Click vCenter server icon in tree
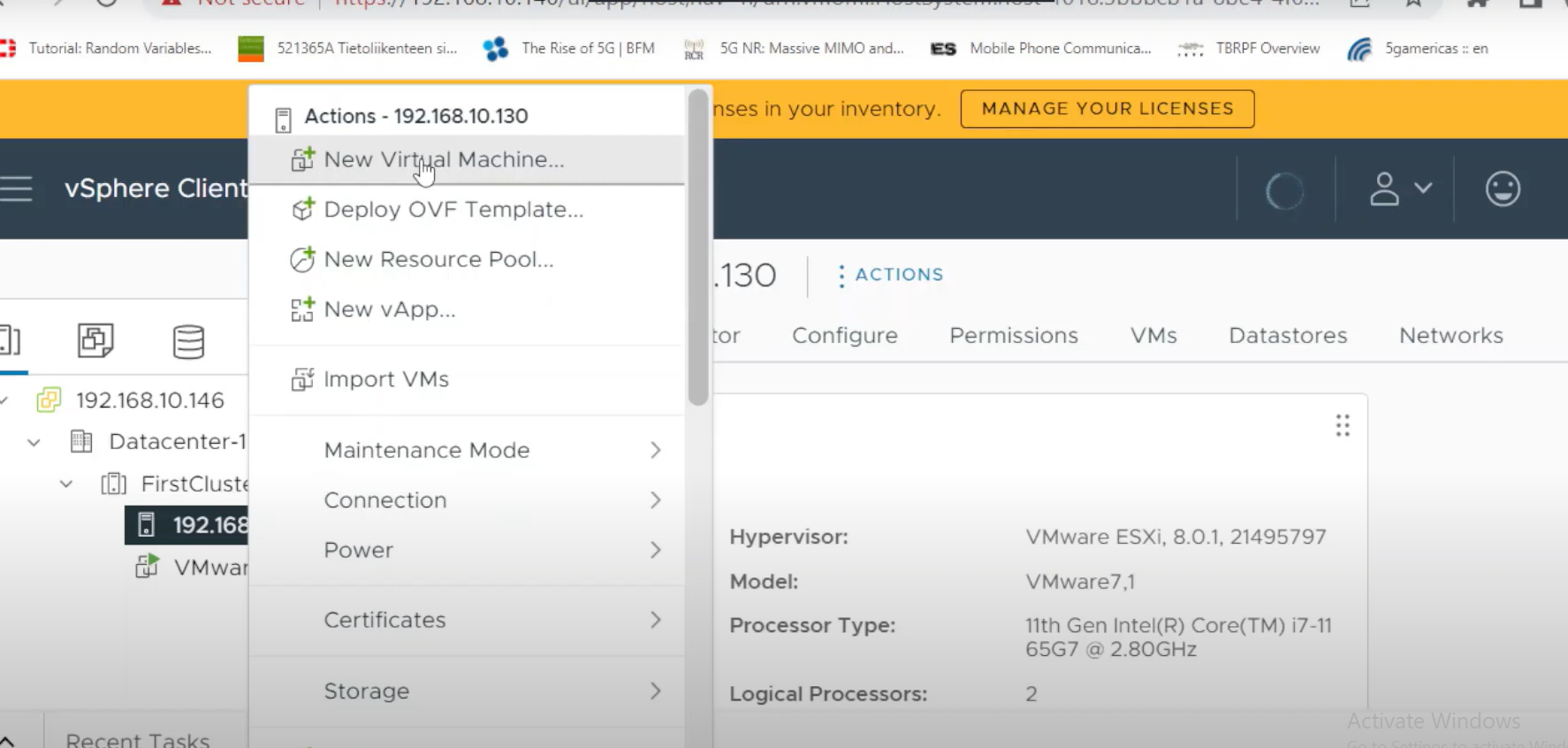 click(49, 401)
